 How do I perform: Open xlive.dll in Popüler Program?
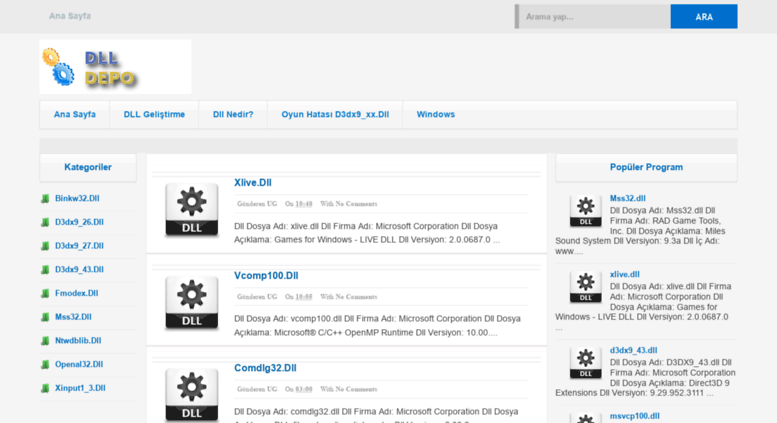624,274
